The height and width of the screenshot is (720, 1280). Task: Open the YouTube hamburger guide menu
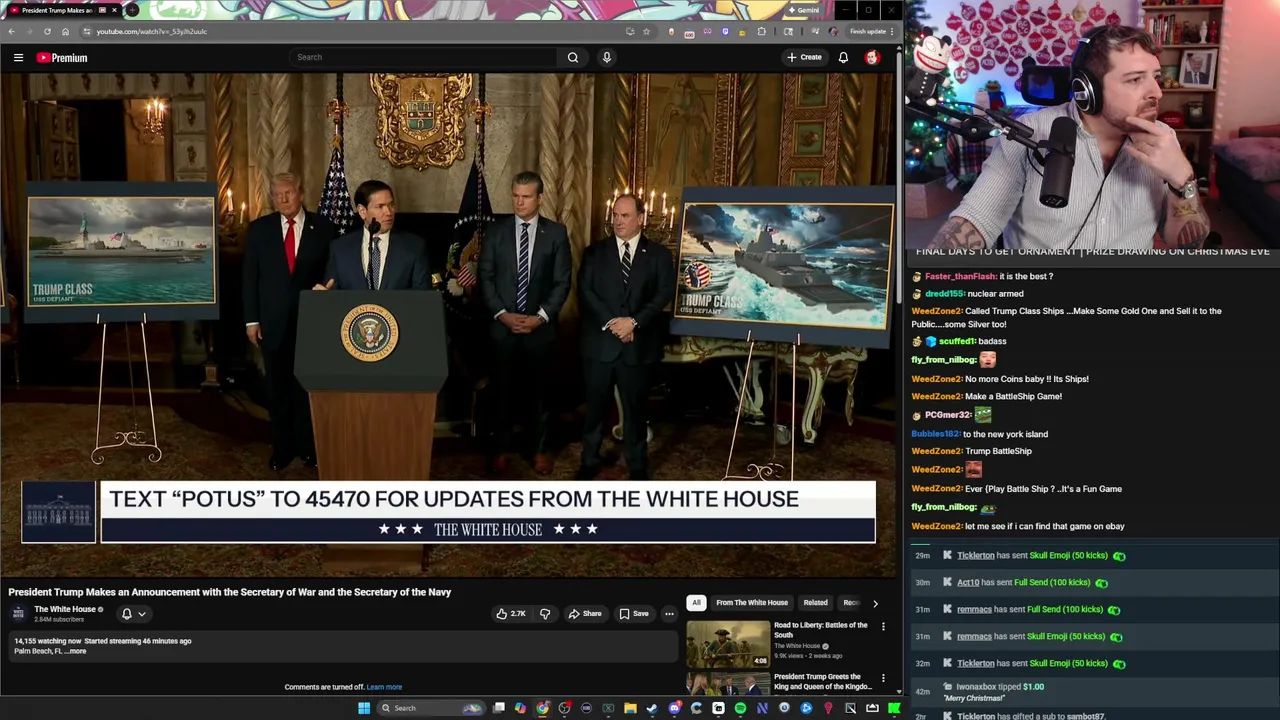pos(18,57)
